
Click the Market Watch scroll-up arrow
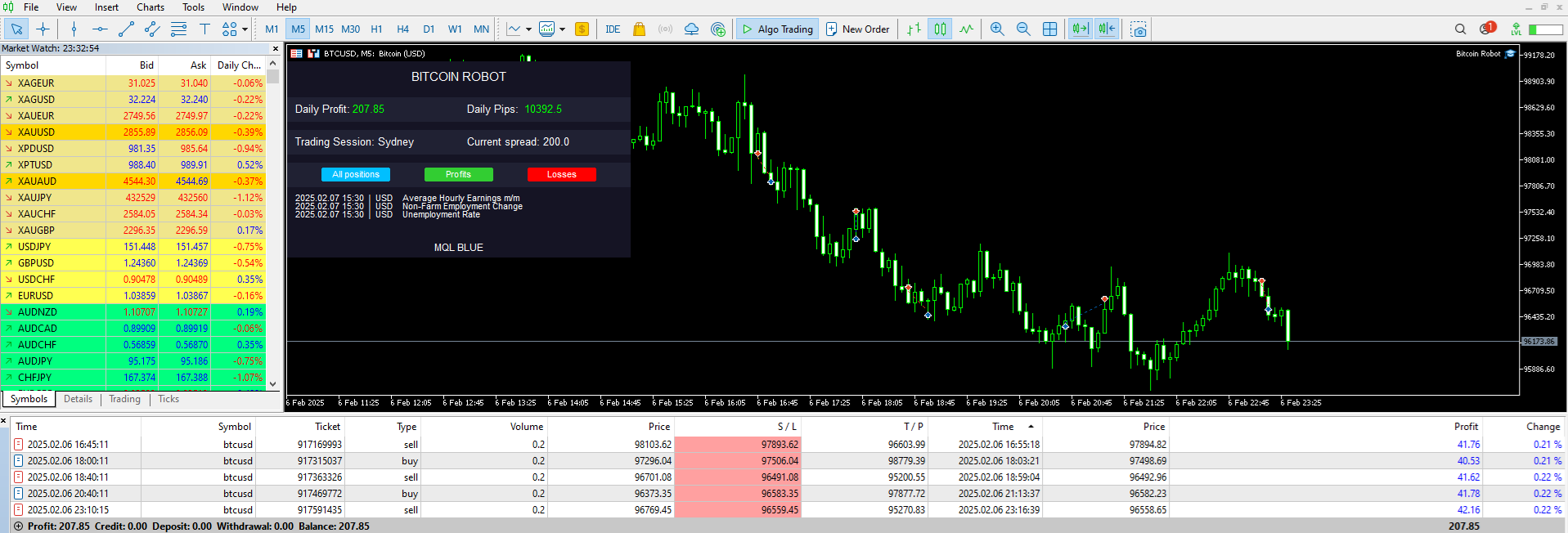point(273,65)
